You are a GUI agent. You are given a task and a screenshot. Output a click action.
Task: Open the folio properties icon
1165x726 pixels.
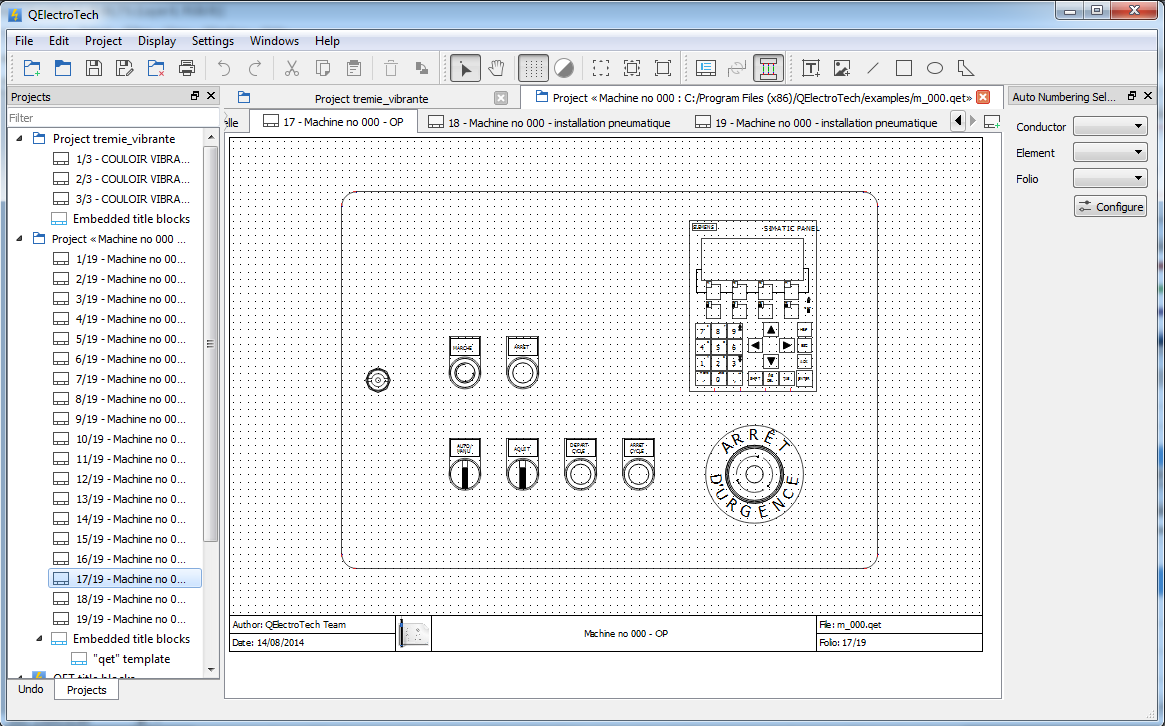706,68
